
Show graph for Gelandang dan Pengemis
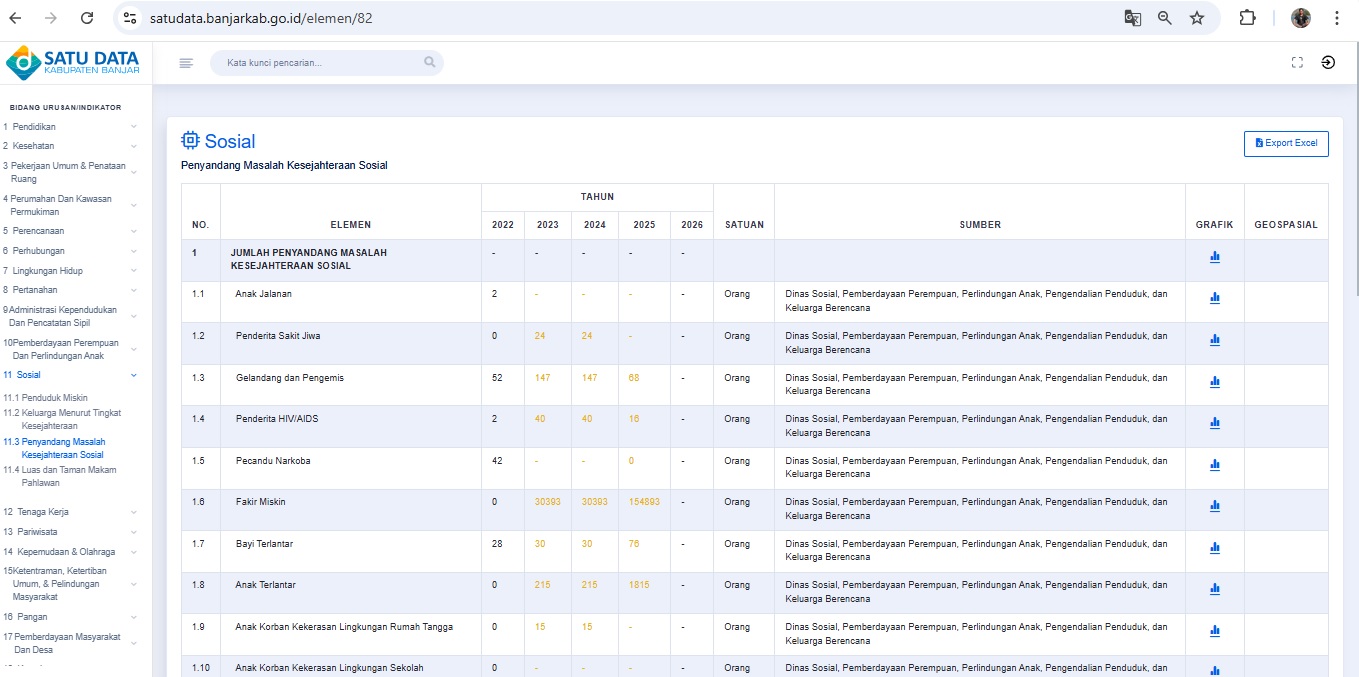[1214, 381]
